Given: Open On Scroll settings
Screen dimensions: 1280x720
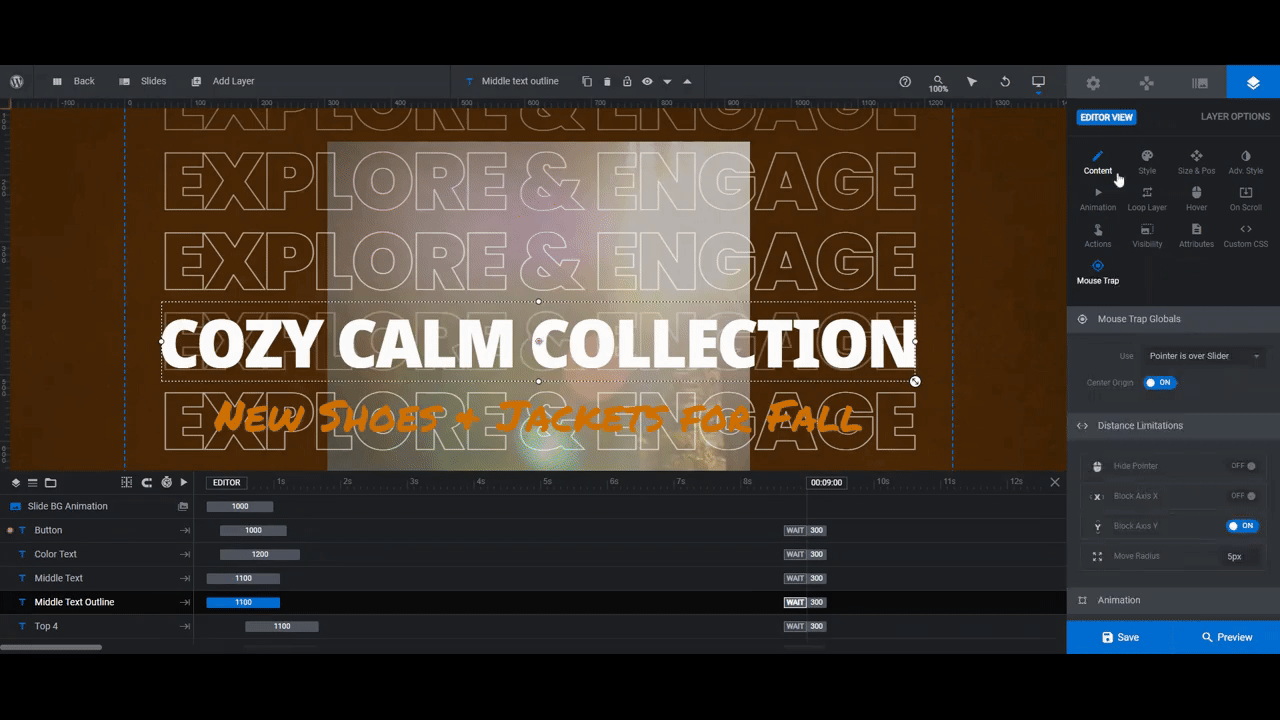Looking at the screenshot, I should (1246, 199).
